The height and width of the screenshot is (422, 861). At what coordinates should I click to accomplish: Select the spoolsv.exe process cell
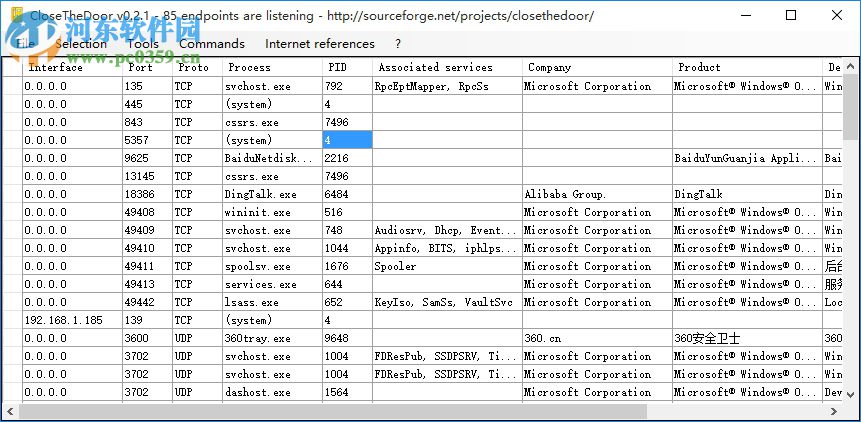(272, 266)
